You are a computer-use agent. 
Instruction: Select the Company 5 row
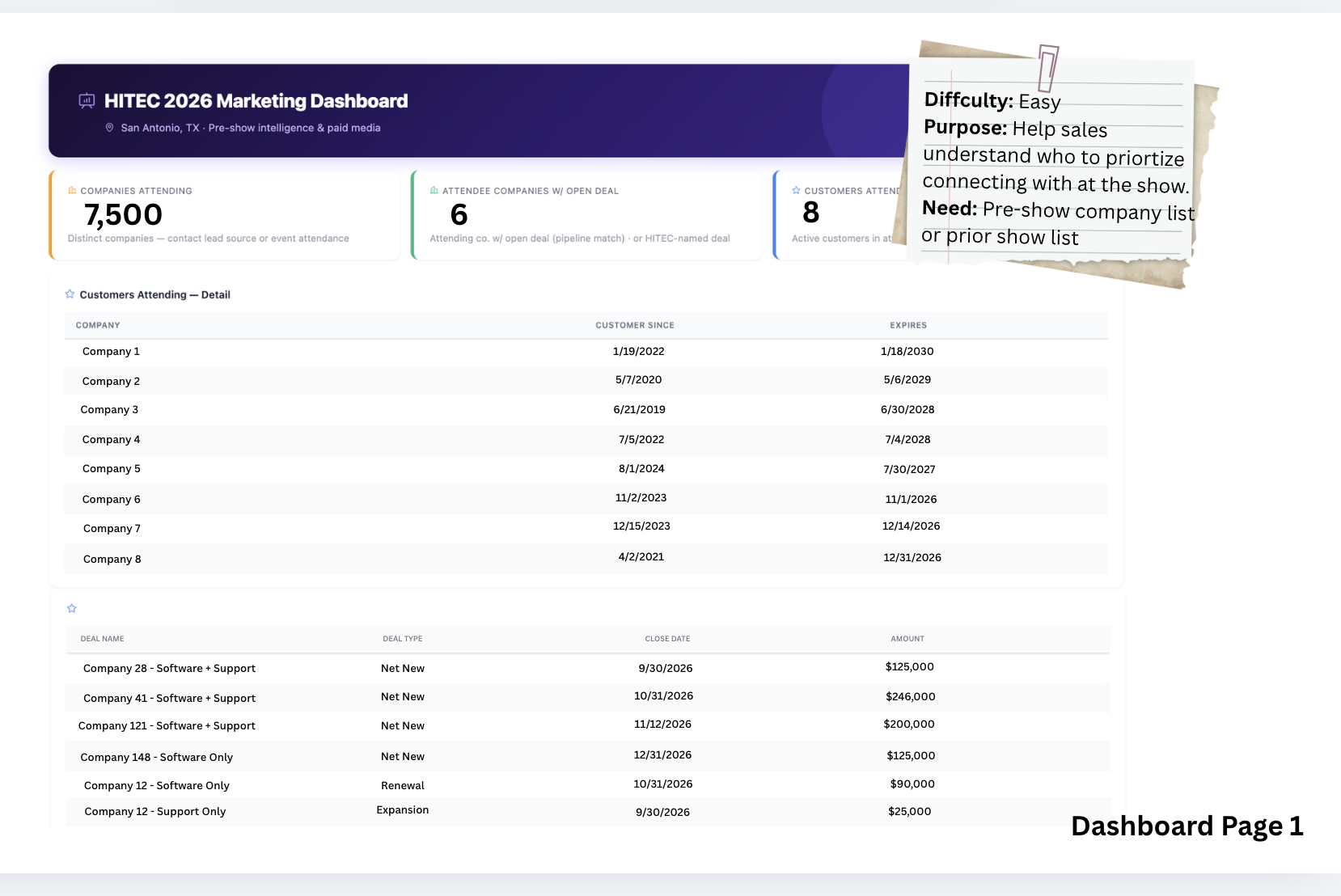[586, 469]
